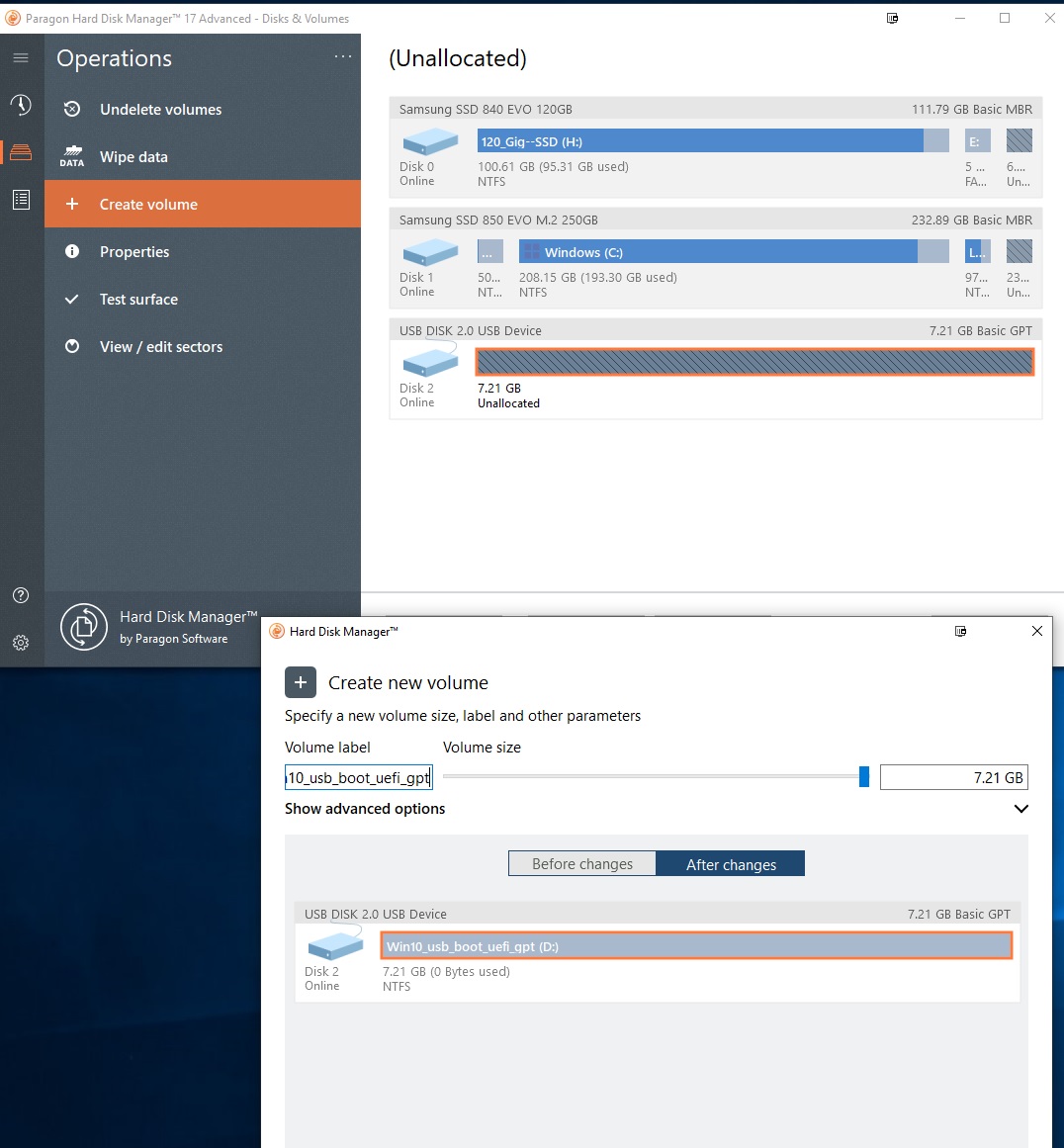Open the Backup & Recovery clock icon
Viewport: 1064px width, 1148px height.
coord(21,105)
